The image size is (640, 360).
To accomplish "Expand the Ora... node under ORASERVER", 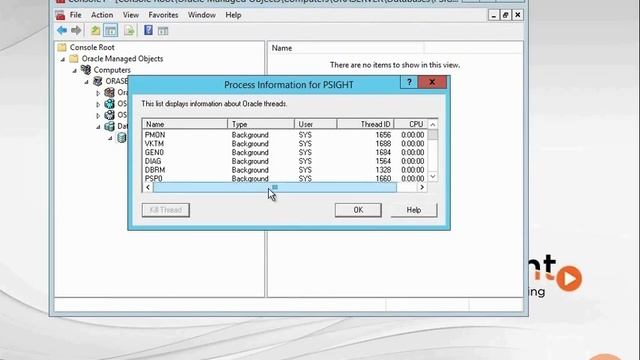I will (x=98, y=93).
